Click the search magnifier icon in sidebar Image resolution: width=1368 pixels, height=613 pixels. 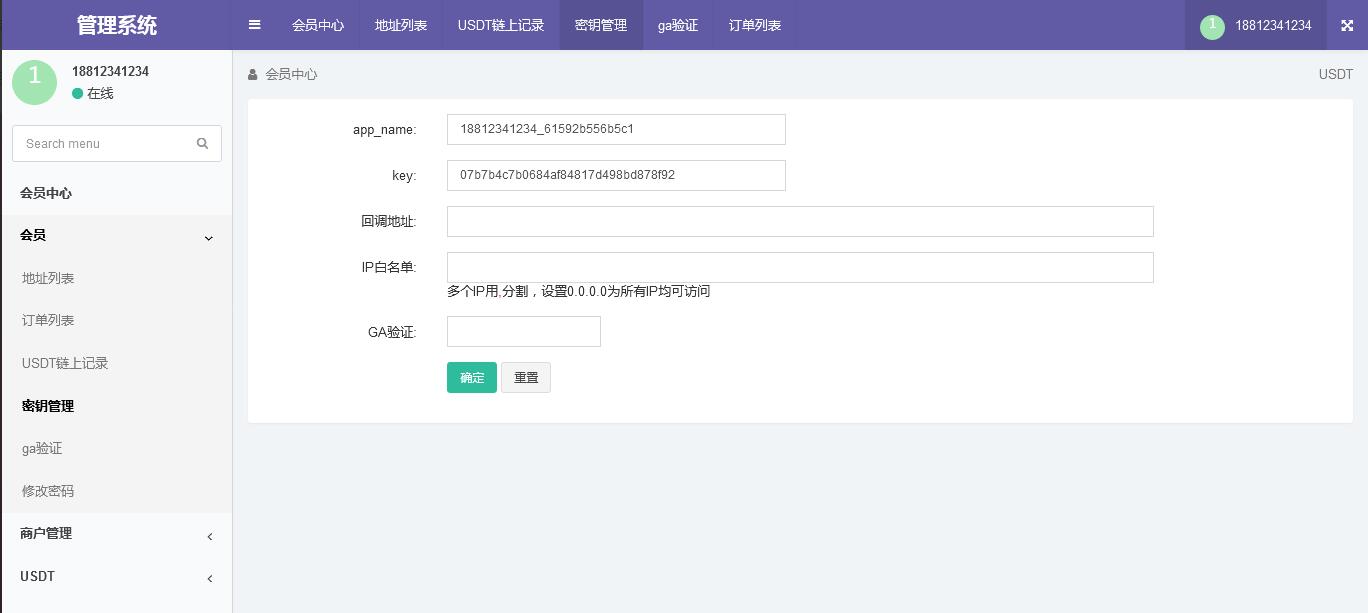click(203, 143)
